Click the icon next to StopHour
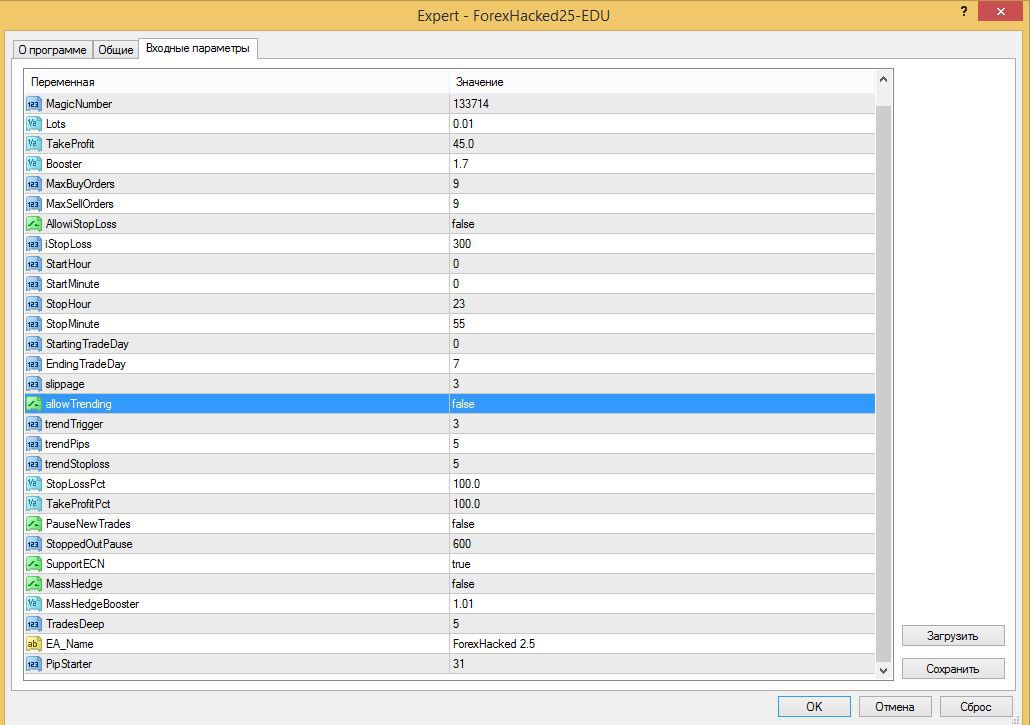The height and width of the screenshot is (725, 1030). click(34, 304)
